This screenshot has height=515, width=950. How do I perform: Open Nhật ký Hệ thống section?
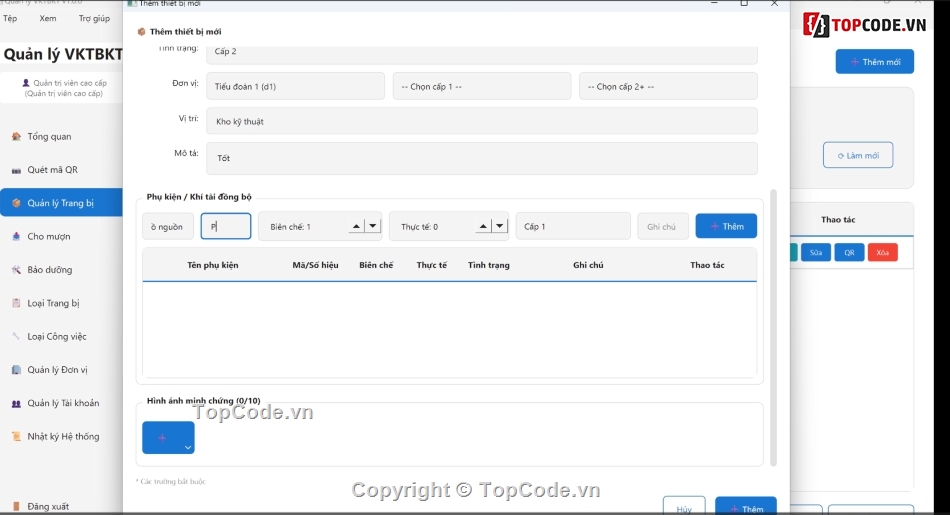[61, 436]
